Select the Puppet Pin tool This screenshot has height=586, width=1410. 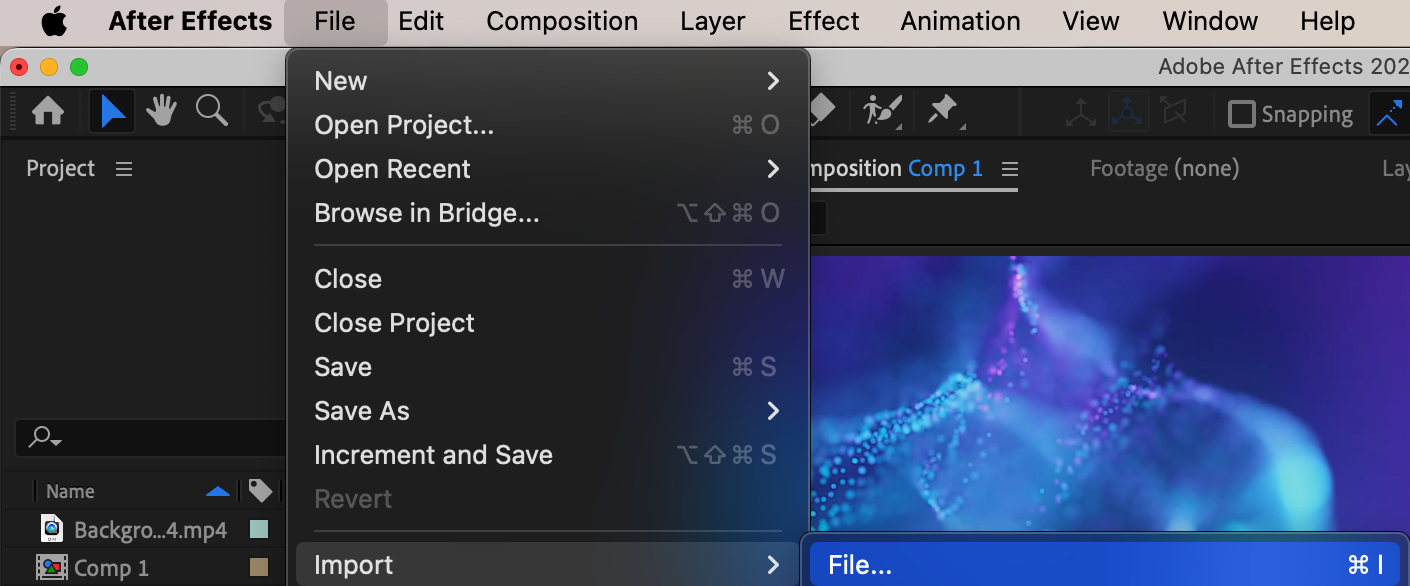coord(944,111)
